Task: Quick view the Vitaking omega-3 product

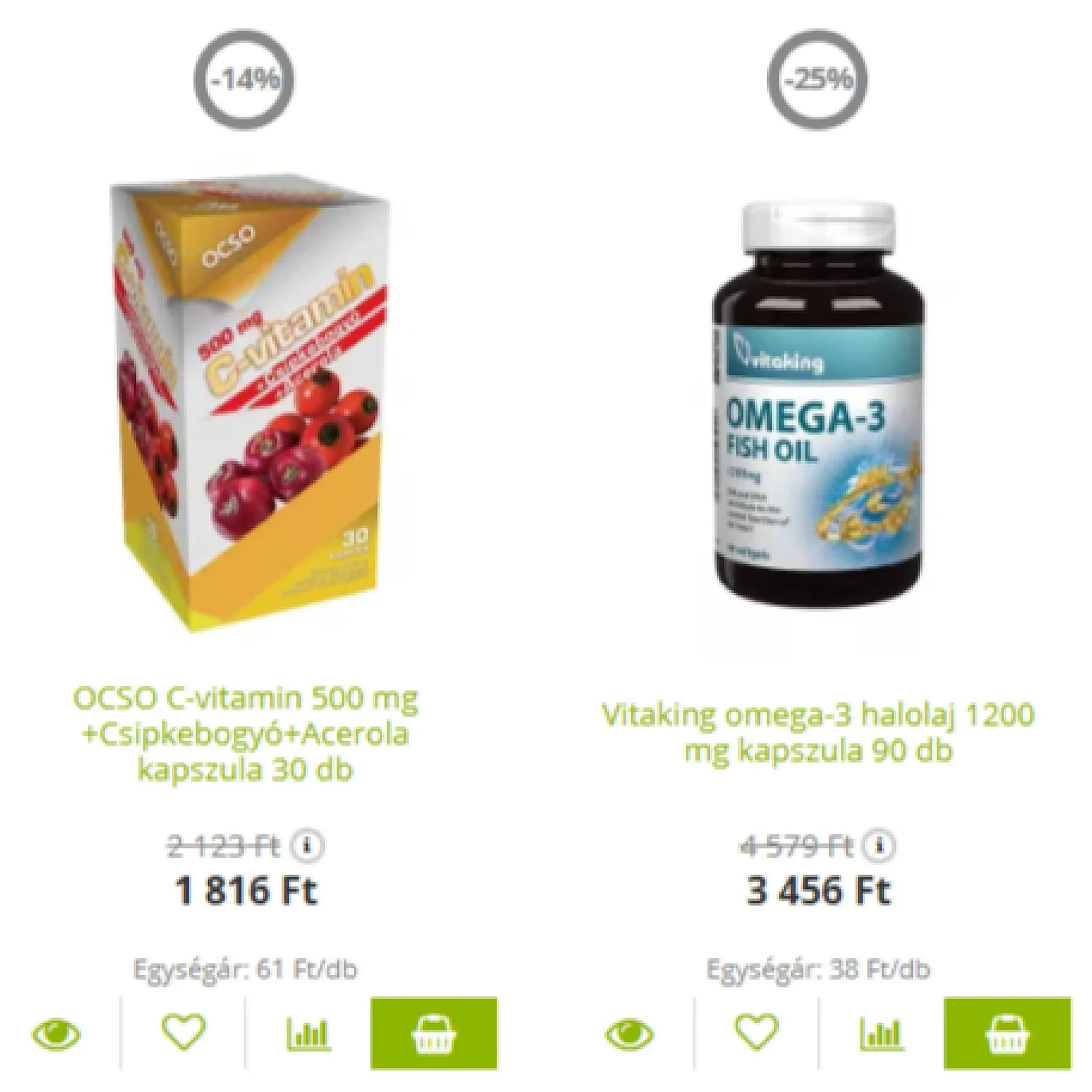Action: click(630, 1033)
